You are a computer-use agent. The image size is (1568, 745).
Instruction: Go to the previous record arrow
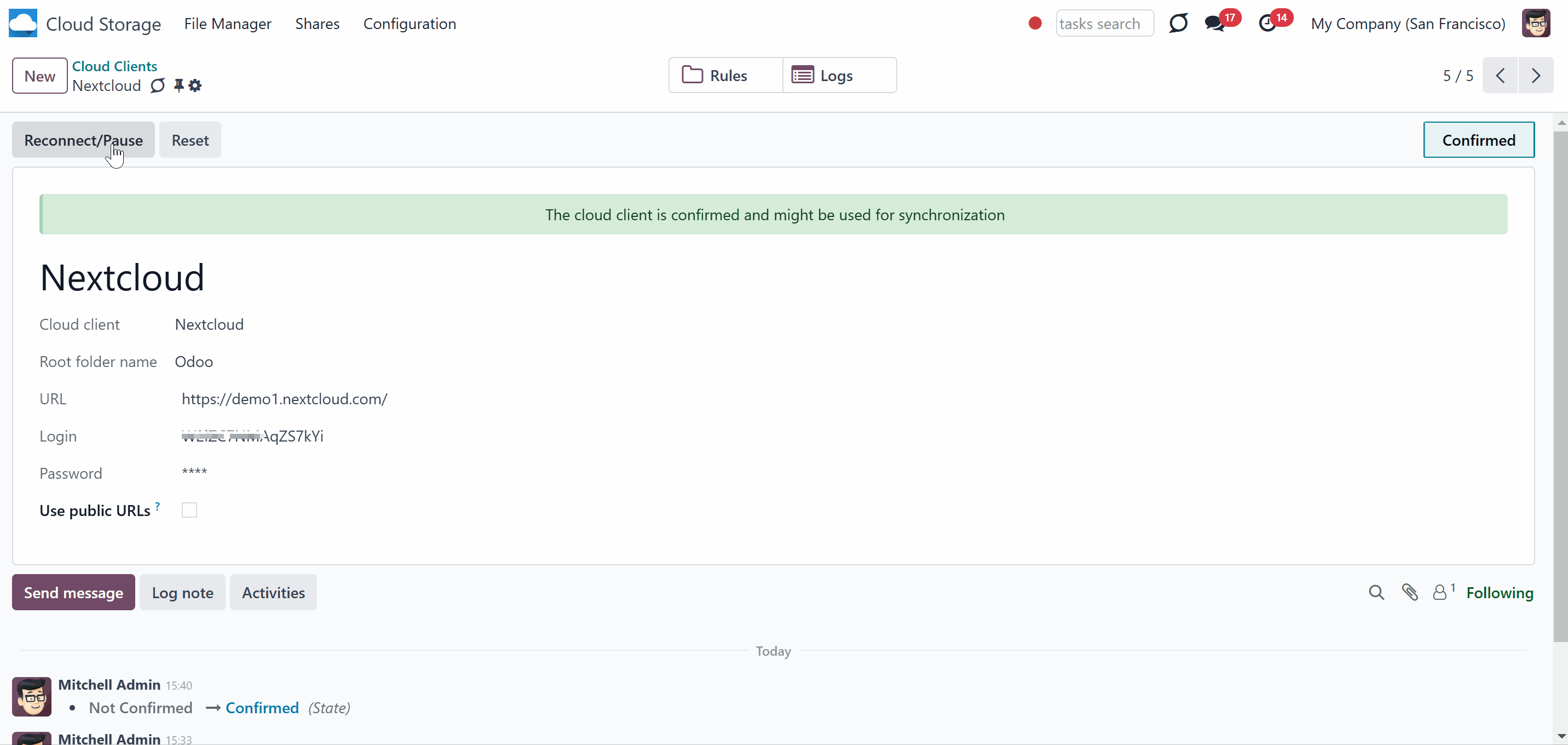(x=1501, y=76)
